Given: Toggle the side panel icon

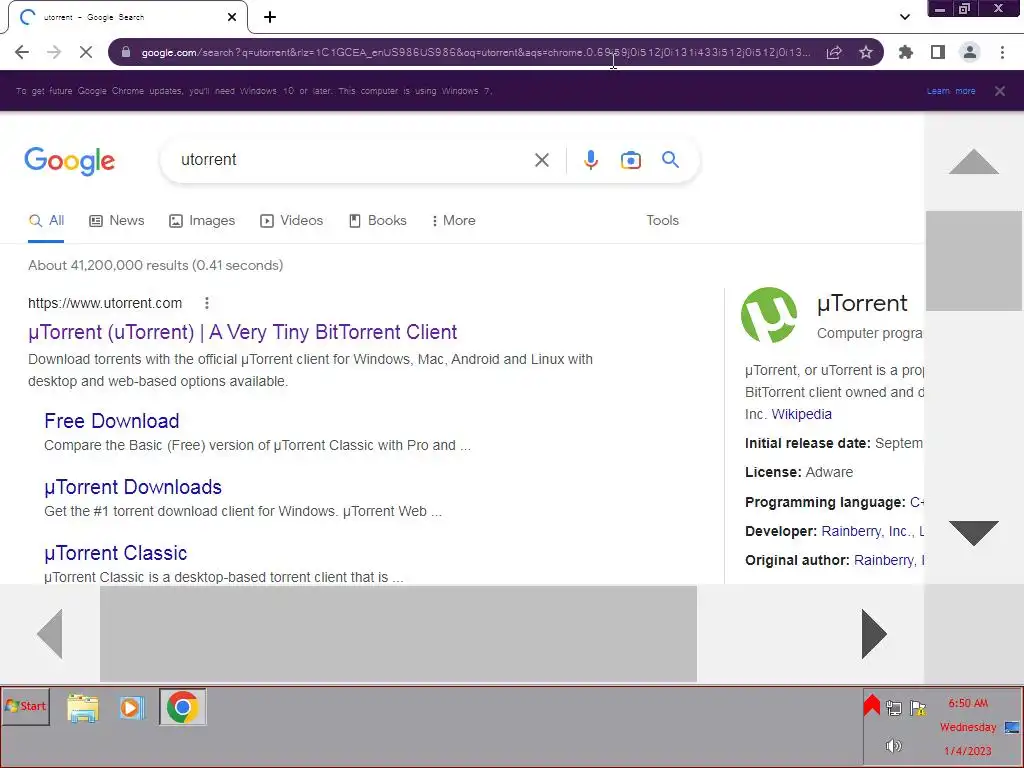Looking at the screenshot, I should point(938,52).
